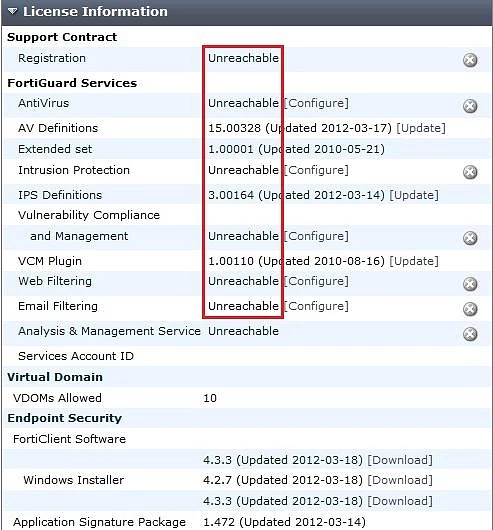Open the Web Filtering Configure link

(316, 281)
